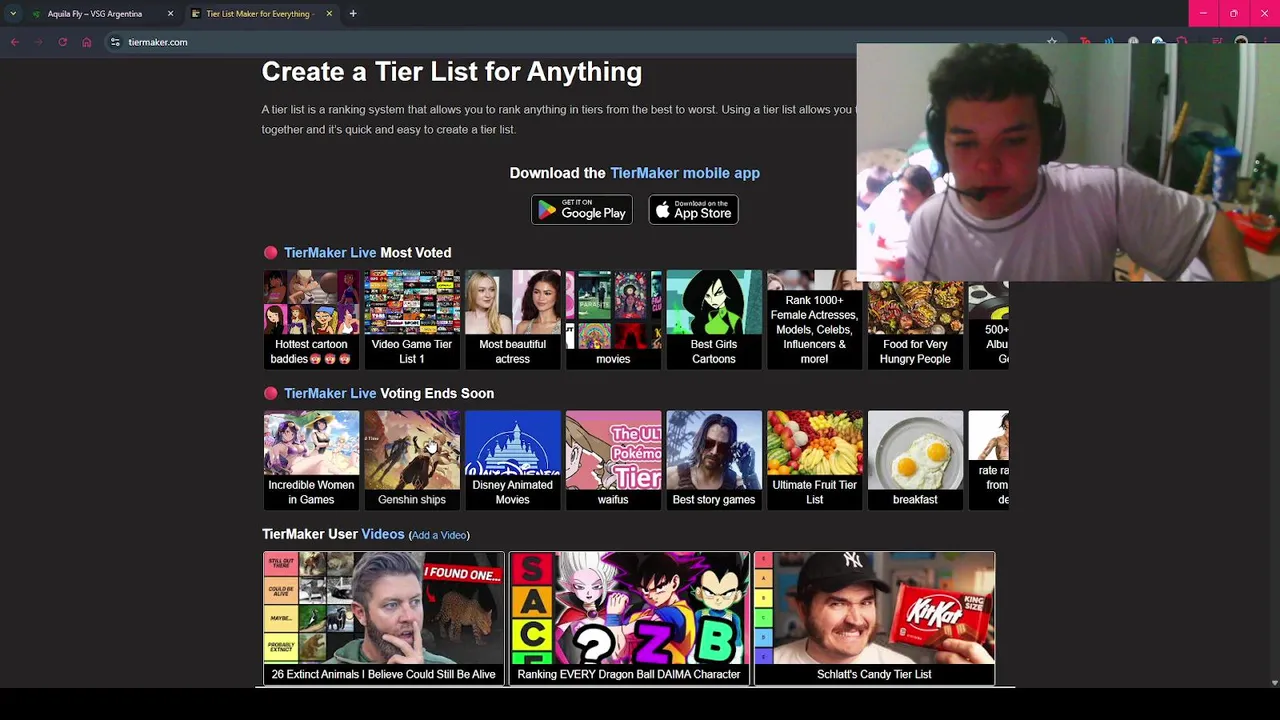Open the movies tier list
The width and height of the screenshot is (1280, 720).
point(613,319)
